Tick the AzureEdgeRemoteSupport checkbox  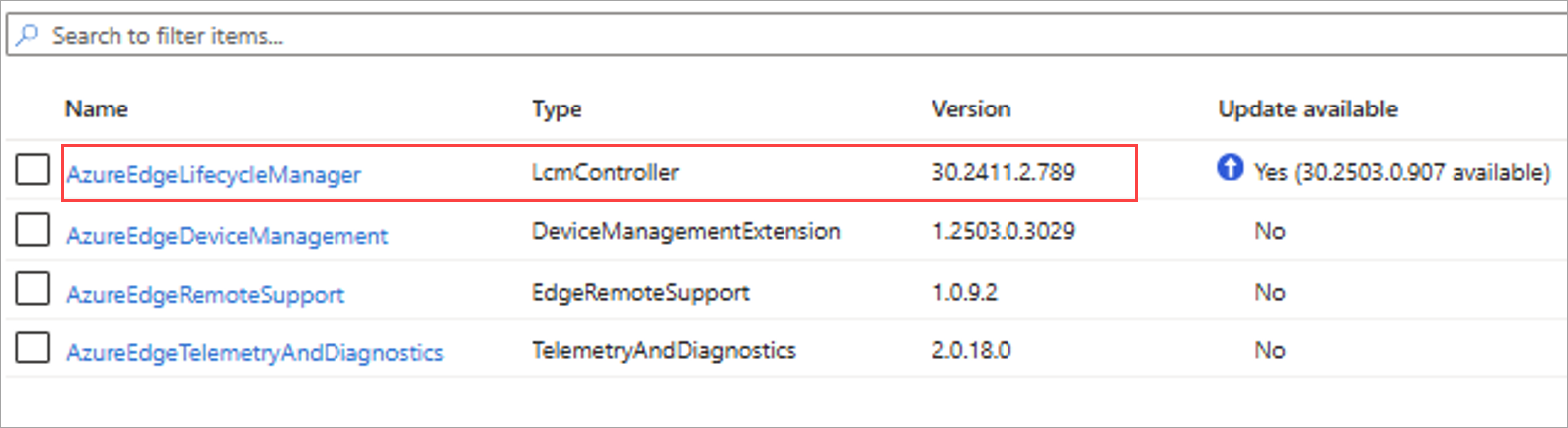click(x=33, y=289)
